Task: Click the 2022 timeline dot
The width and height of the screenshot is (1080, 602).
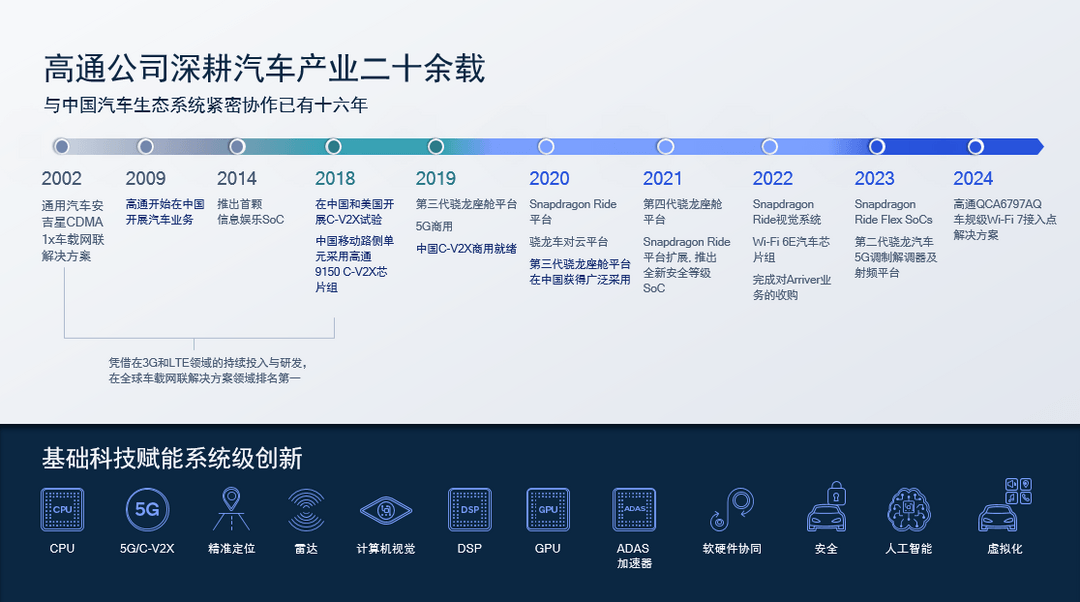Action: click(x=769, y=147)
